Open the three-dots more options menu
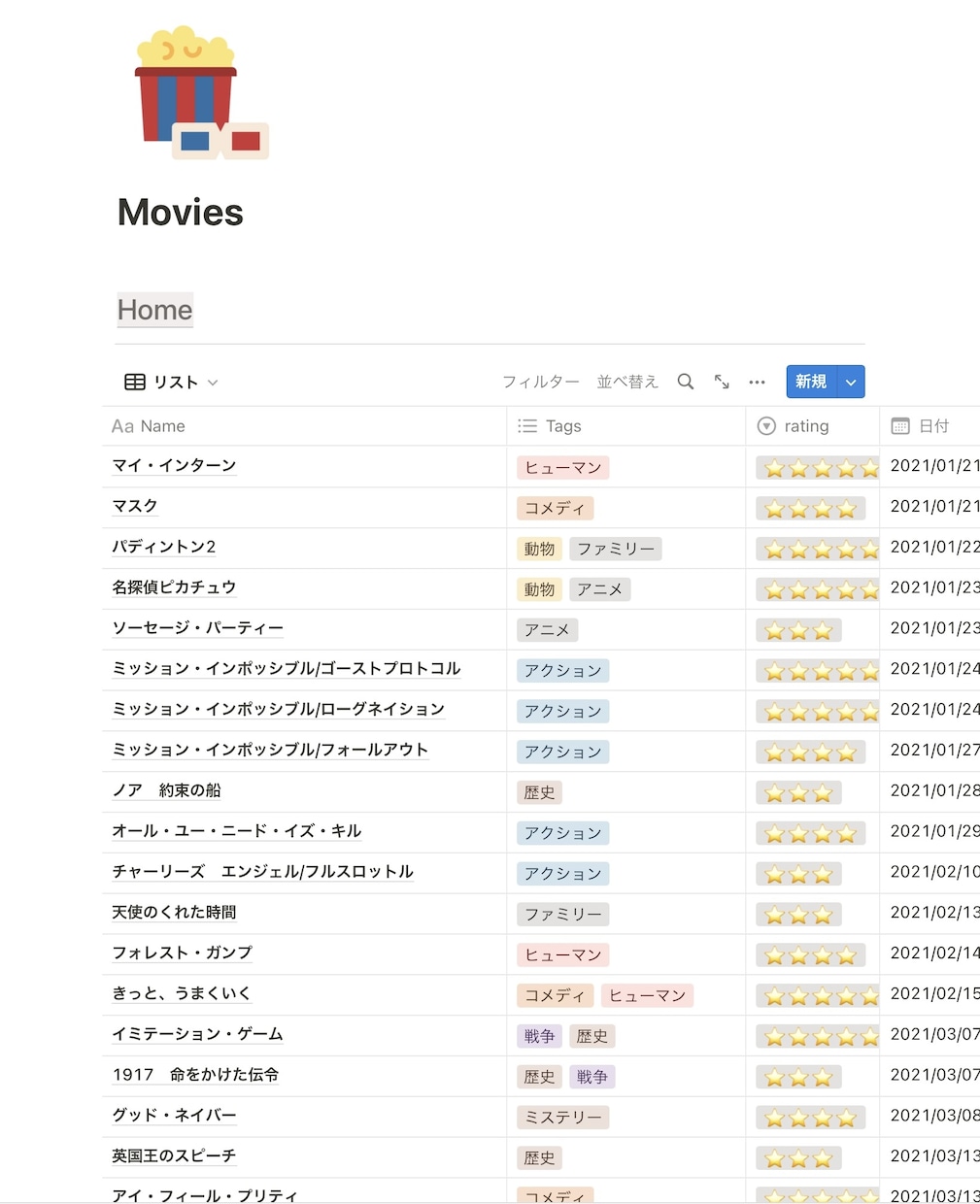The width and height of the screenshot is (980, 1204). [758, 382]
